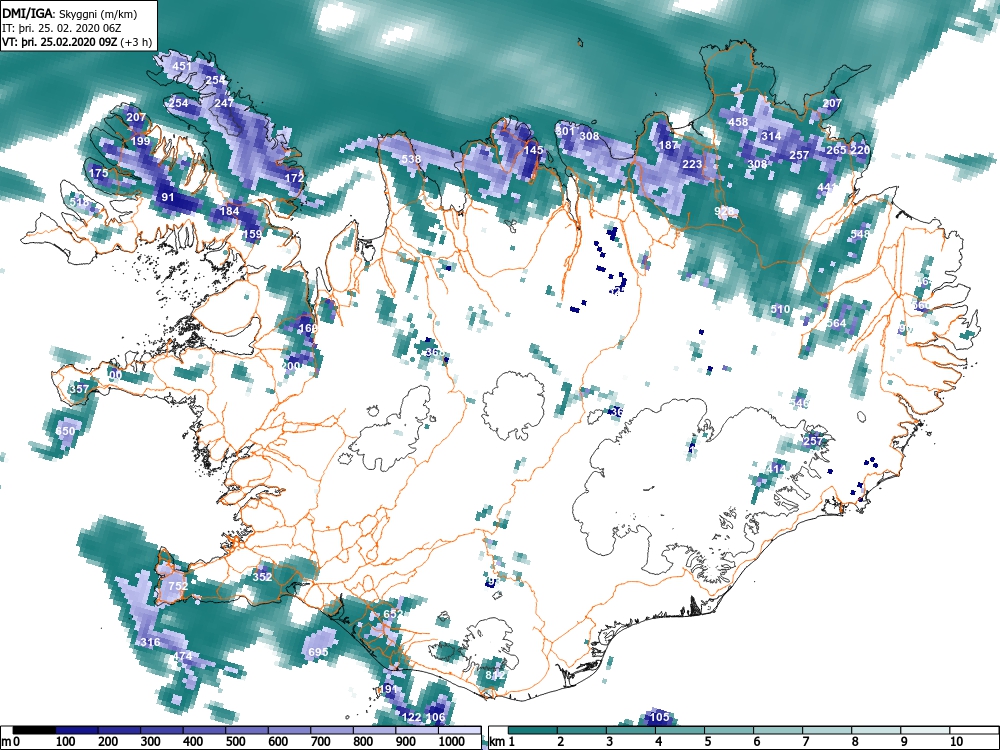Click the 'DMI/IGA: Skyggni (m/km)' title text
Viewport: 1000px width, 750px height.
(70, 14)
